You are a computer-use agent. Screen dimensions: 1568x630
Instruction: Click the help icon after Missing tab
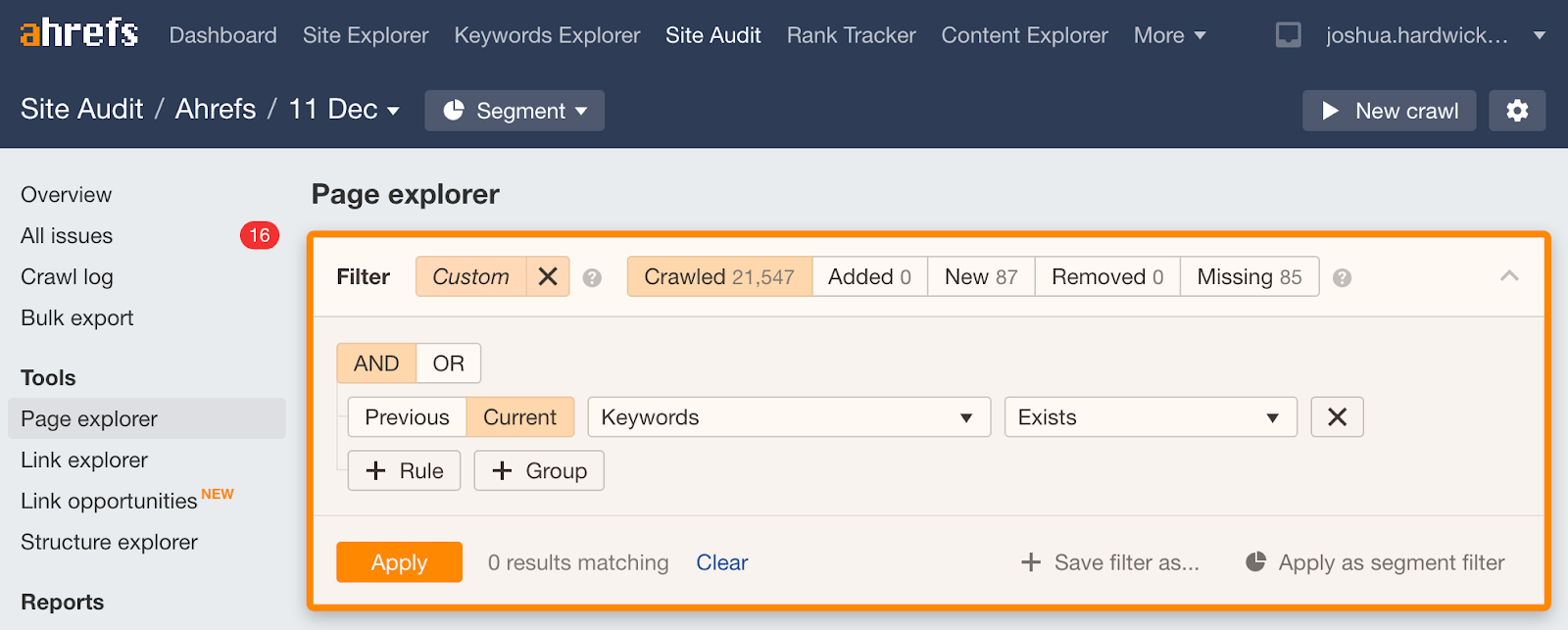(1343, 278)
